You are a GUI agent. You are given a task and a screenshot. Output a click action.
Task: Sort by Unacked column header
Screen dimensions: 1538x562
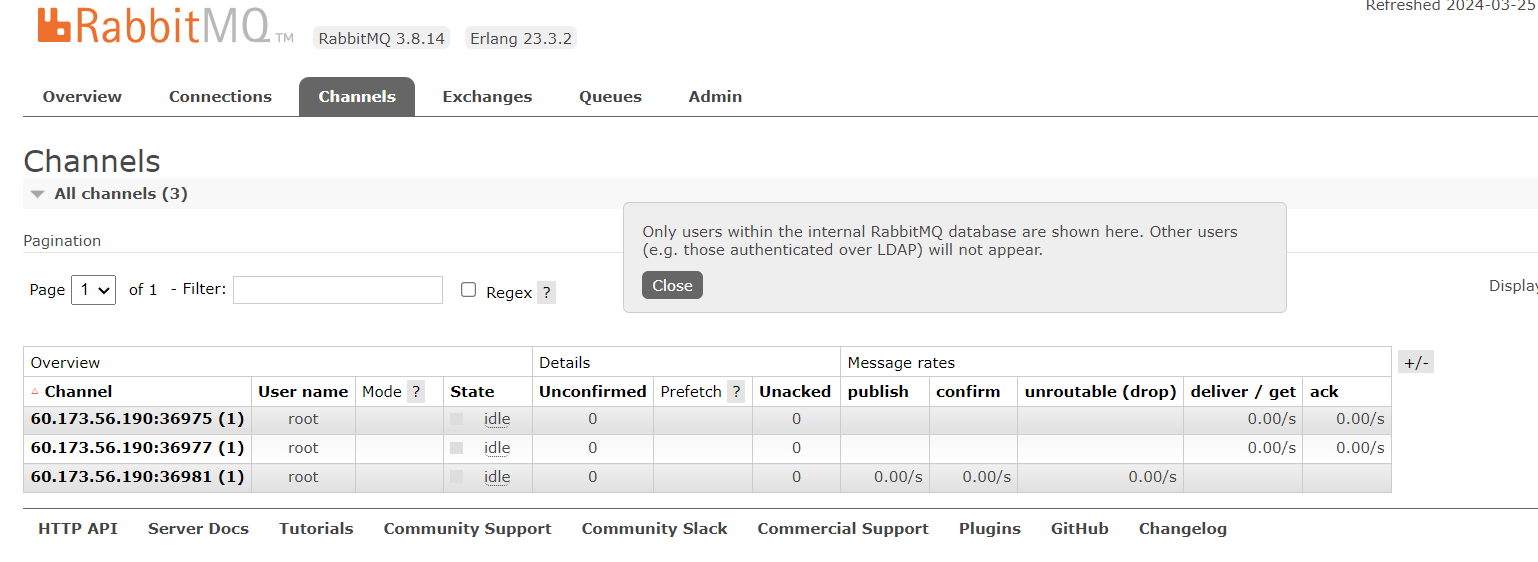[x=795, y=392]
